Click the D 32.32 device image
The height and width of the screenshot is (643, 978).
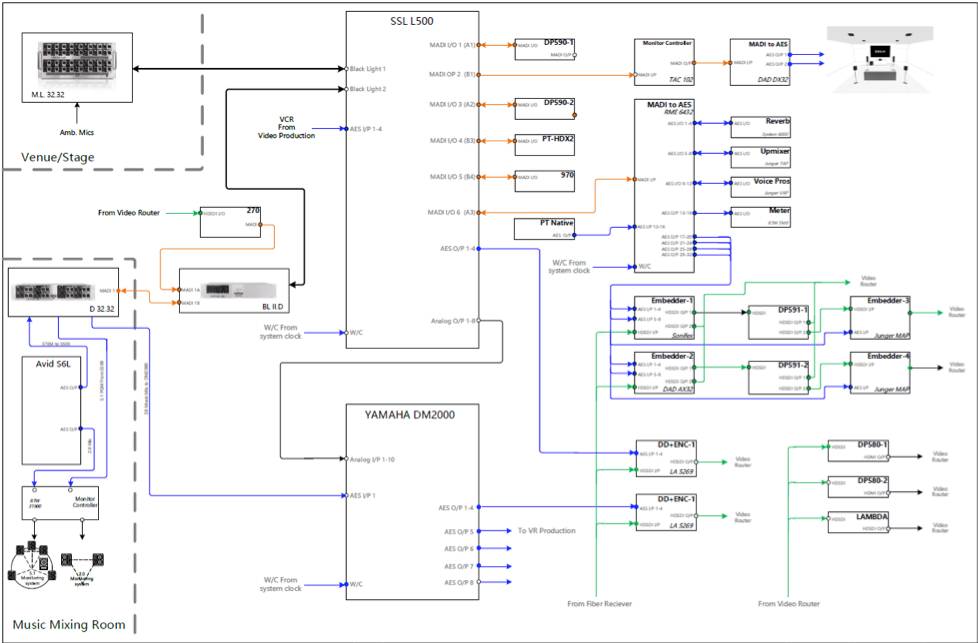[56, 292]
